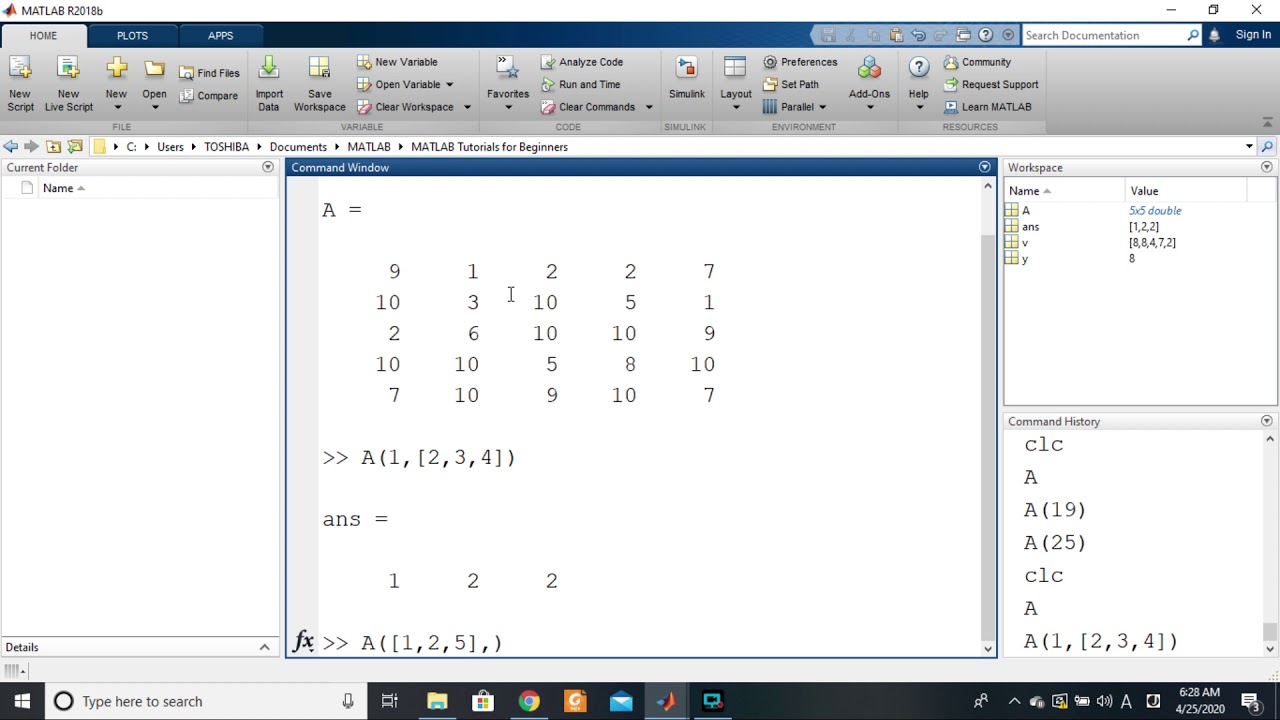1280x720 pixels.
Task: Create a New Variable
Action: [397, 62]
